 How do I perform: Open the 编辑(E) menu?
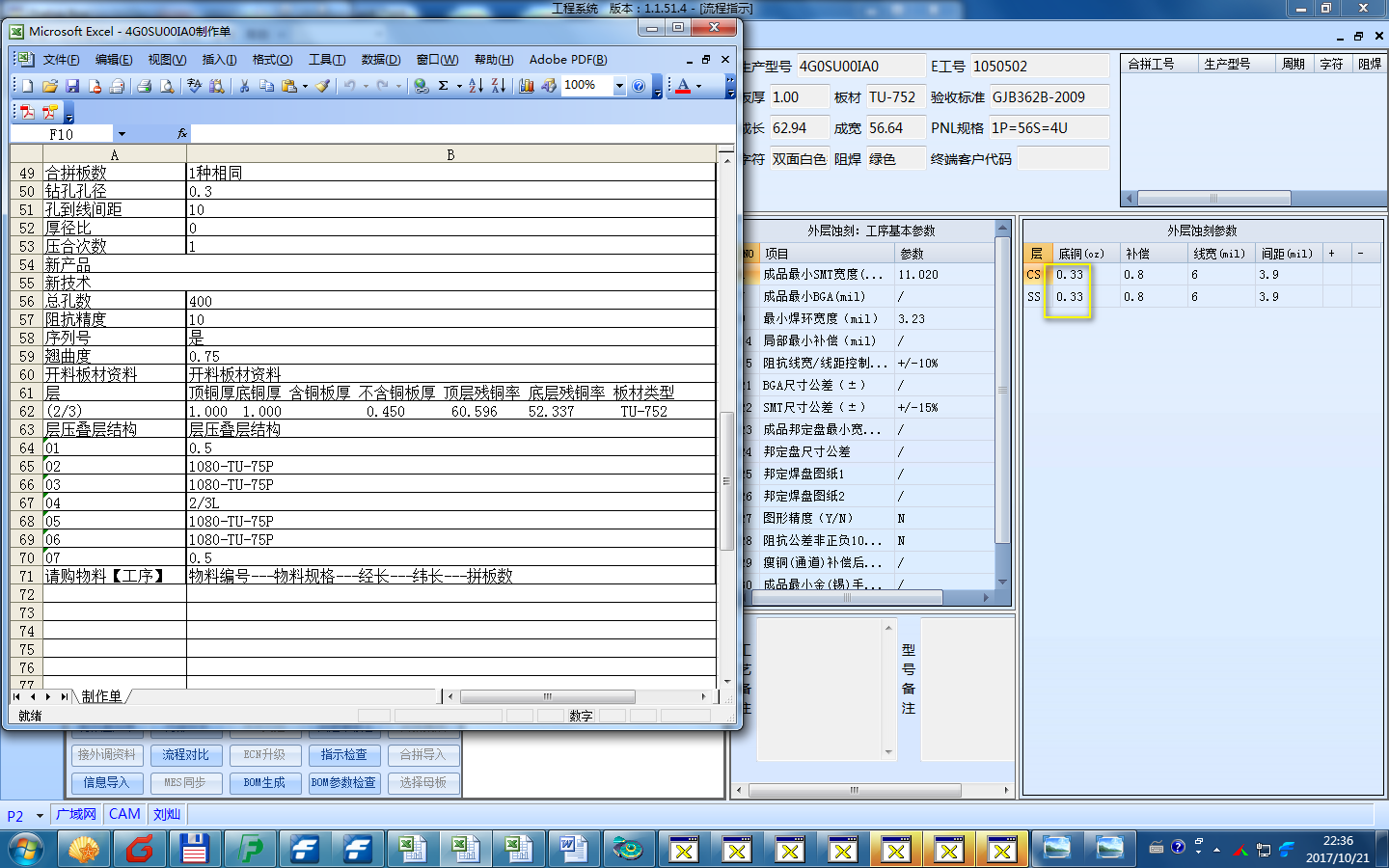point(114,60)
